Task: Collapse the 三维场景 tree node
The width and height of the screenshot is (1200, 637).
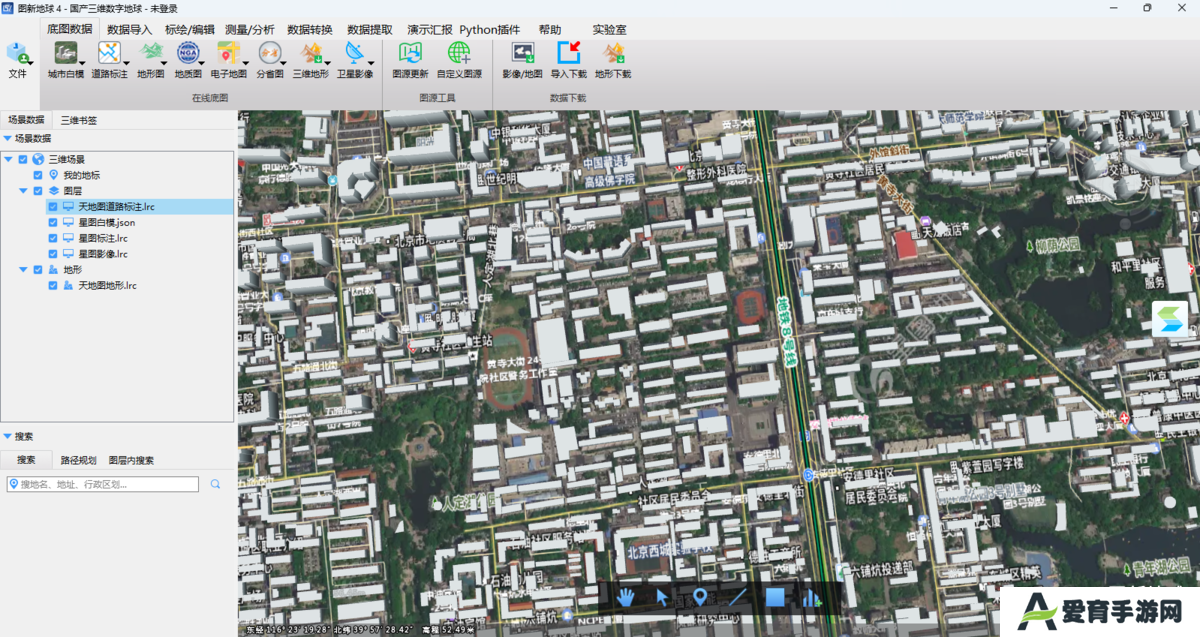Action: click(x=8, y=159)
